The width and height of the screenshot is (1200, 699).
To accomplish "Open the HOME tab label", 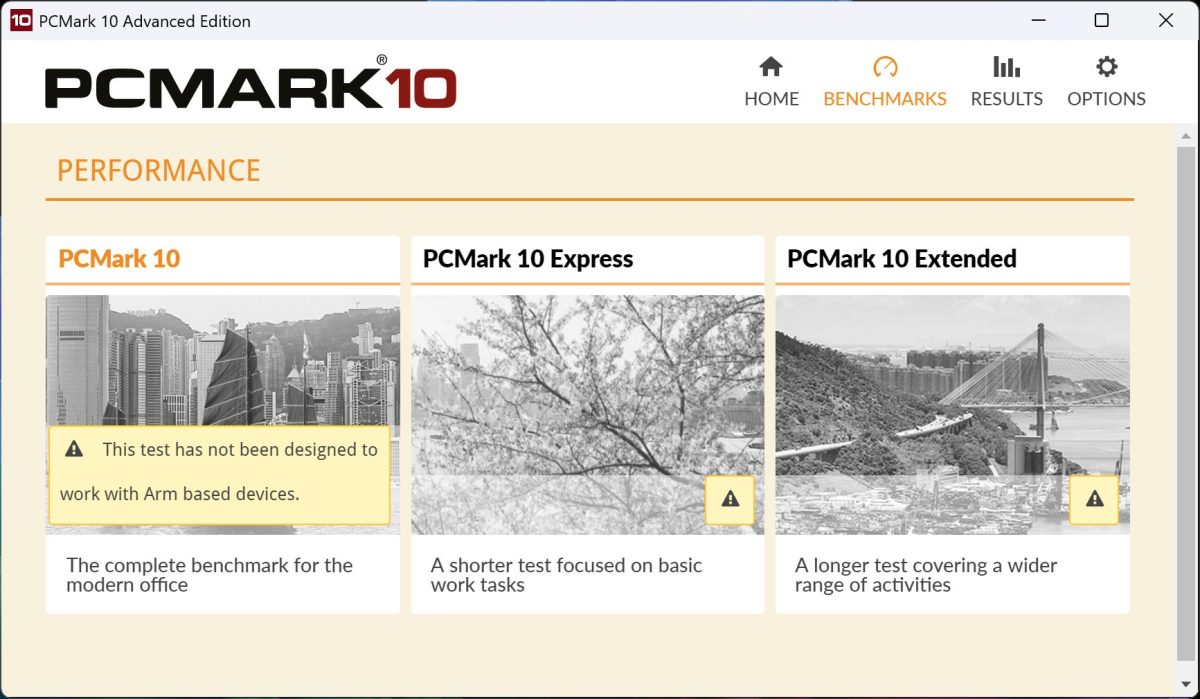I will click(x=771, y=99).
